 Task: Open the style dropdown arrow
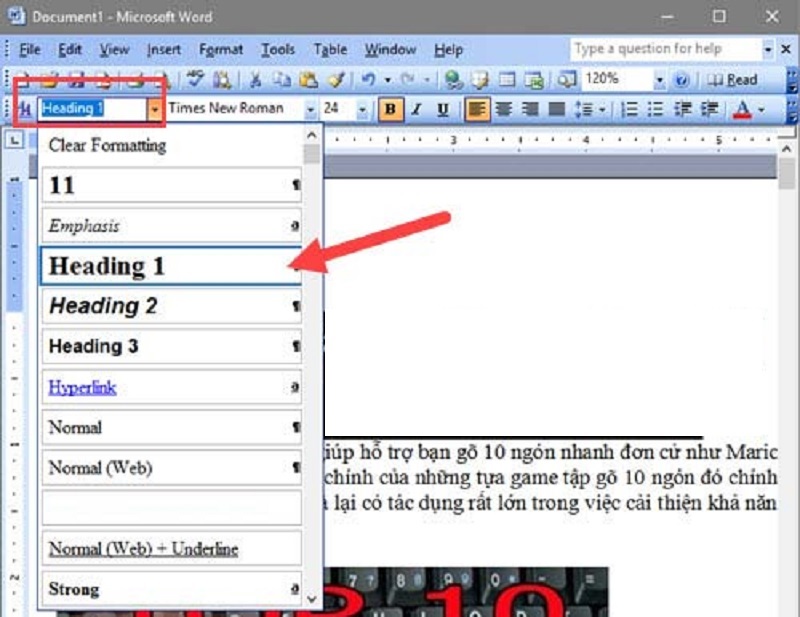click(x=155, y=109)
